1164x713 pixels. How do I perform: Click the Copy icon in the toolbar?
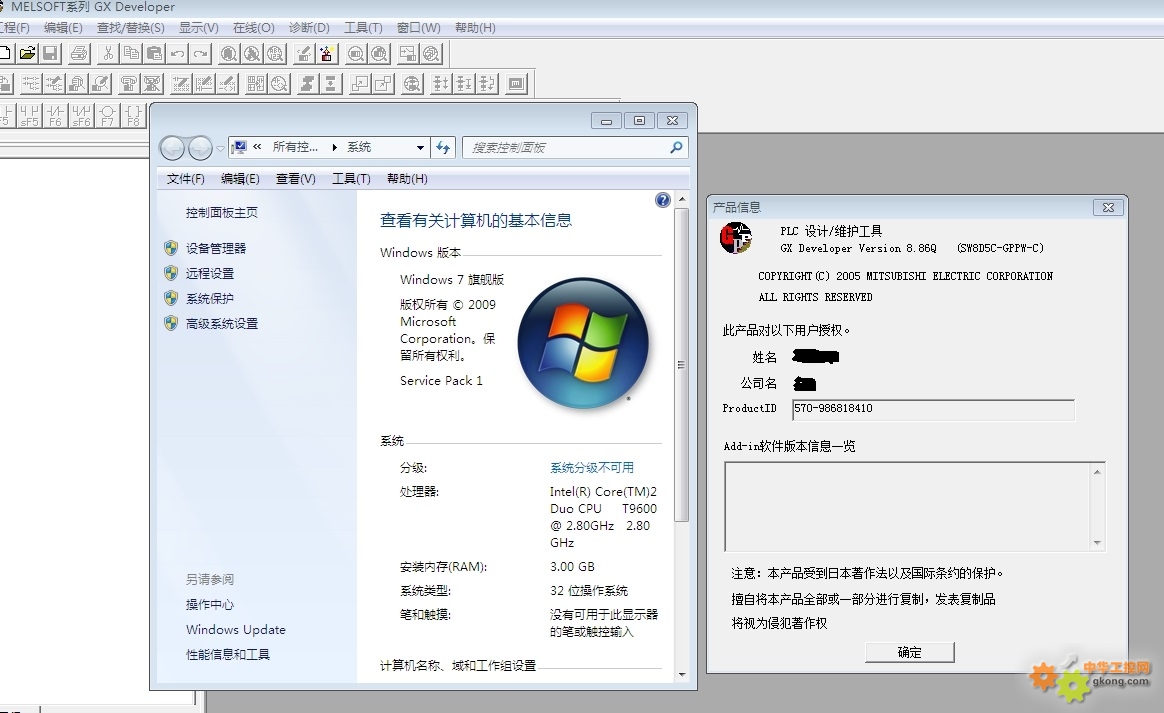(x=131, y=53)
